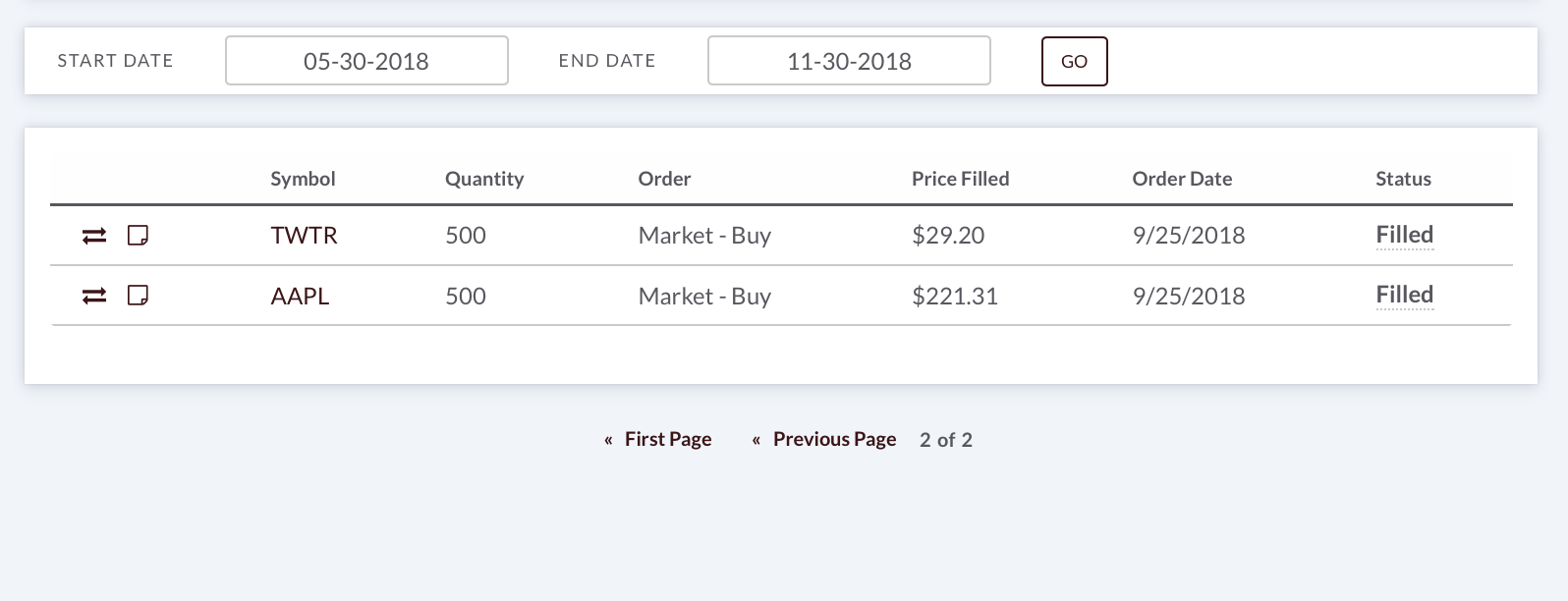This screenshot has height=601, width=1568.
Task: Click the End Date field showing 11-30-2018
Action: pyautogui.click(x=849, y=61)
